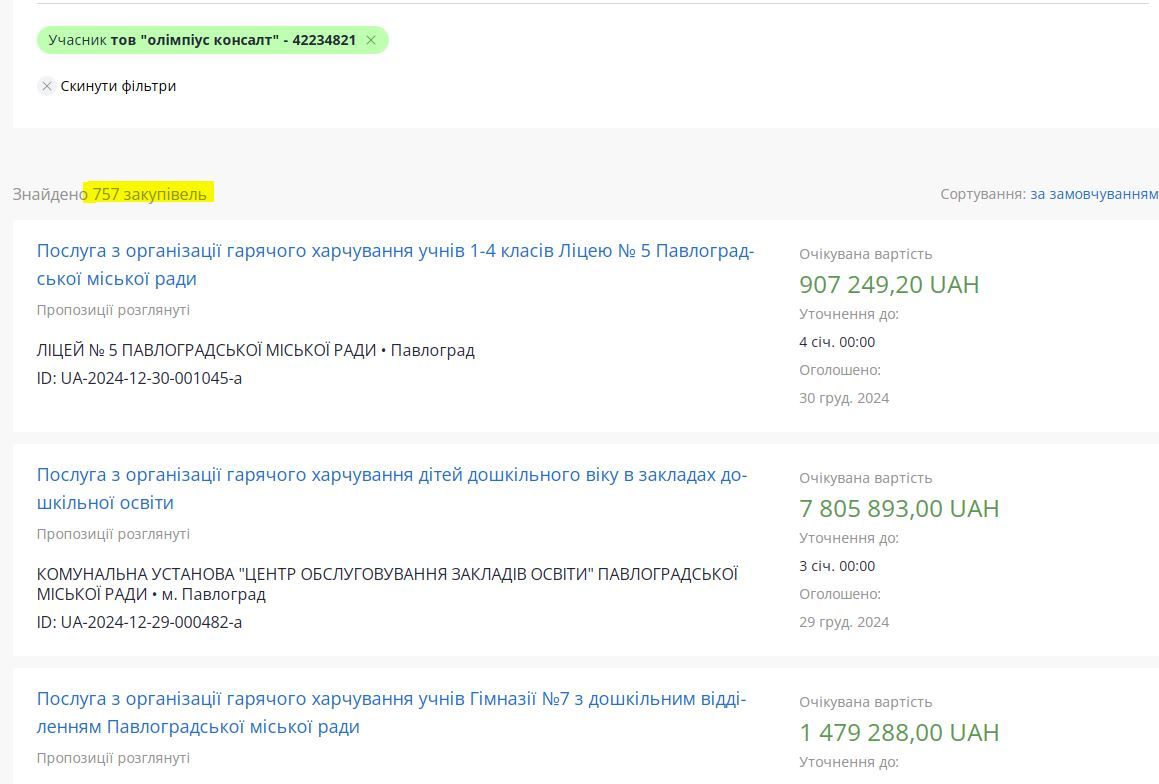Click the highlighted "757 закупівель" result count
This screenshot has width=1159, height=784.
pyautogui.click(x=150, y=194)
